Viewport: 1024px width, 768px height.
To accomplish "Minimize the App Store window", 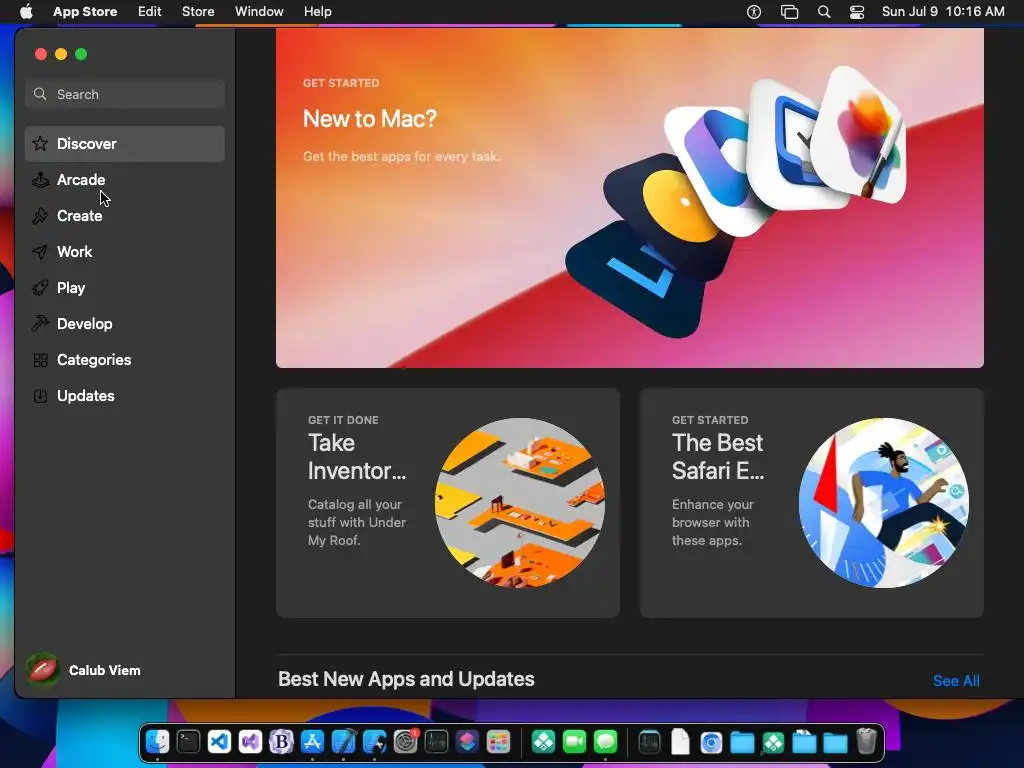I will tap(61, 54).
